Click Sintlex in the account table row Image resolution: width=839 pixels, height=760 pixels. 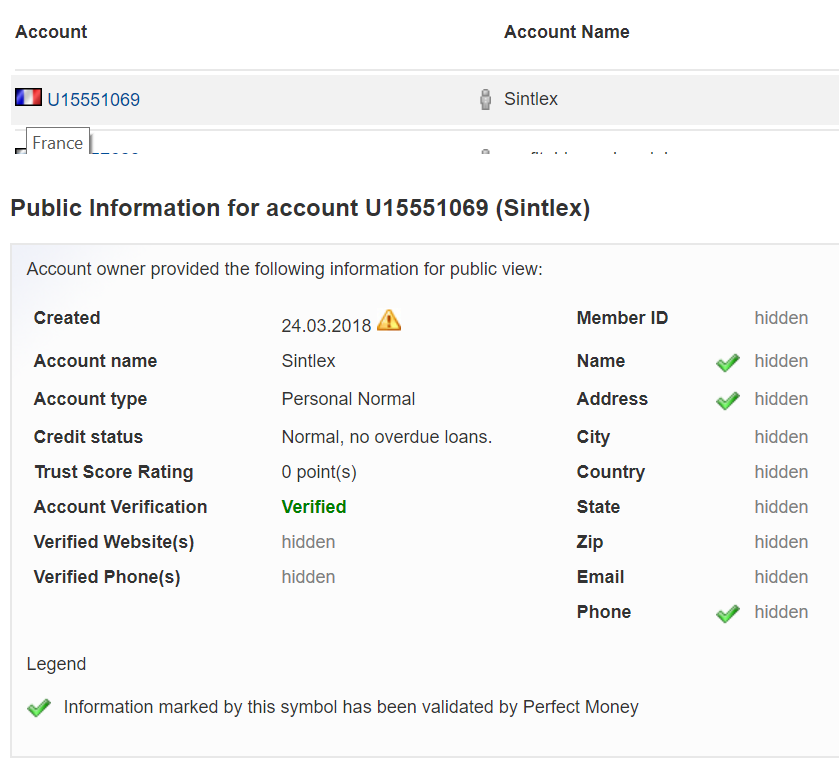click(531, 99)
